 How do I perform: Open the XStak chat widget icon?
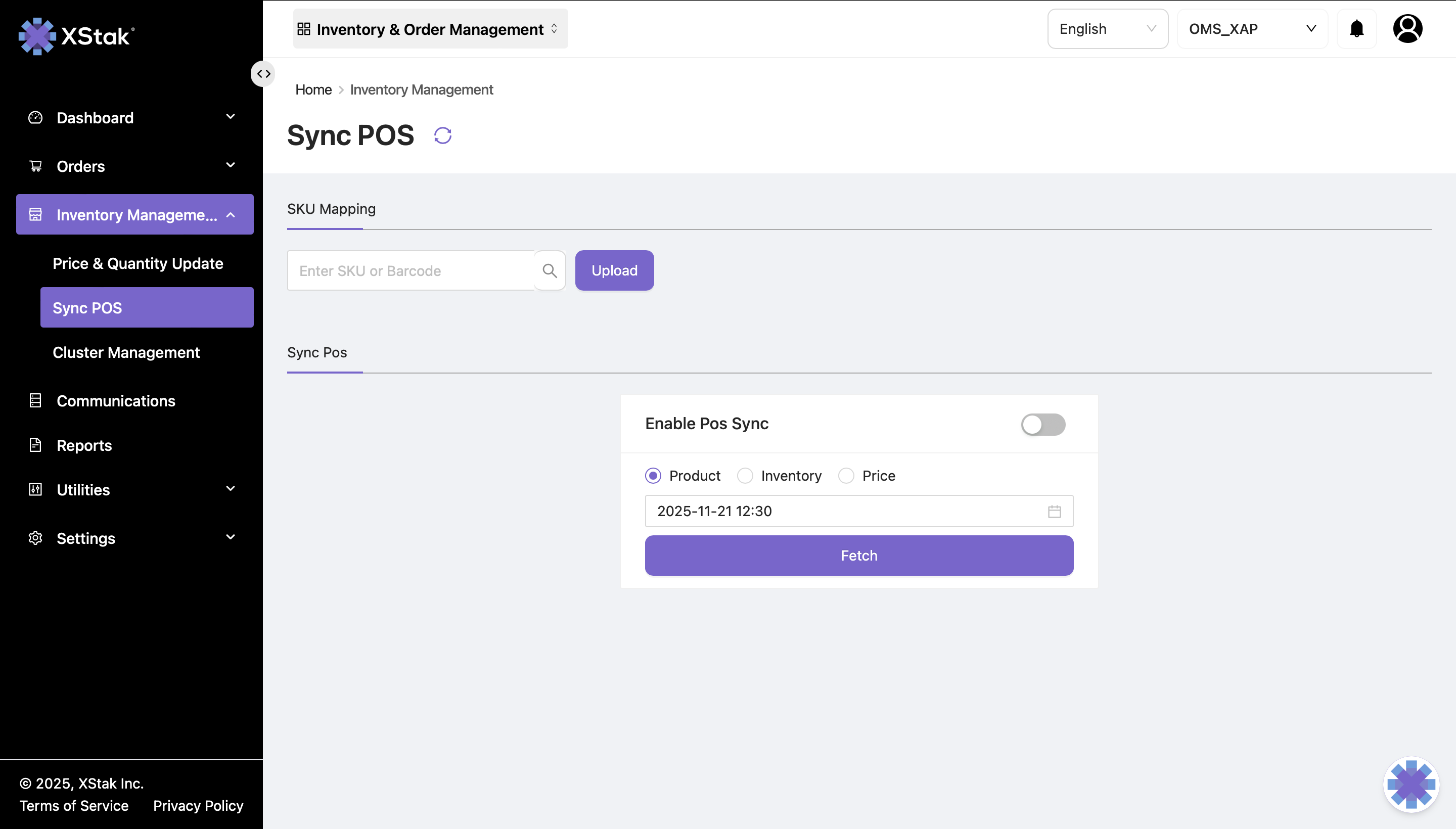pos(1410,784)
